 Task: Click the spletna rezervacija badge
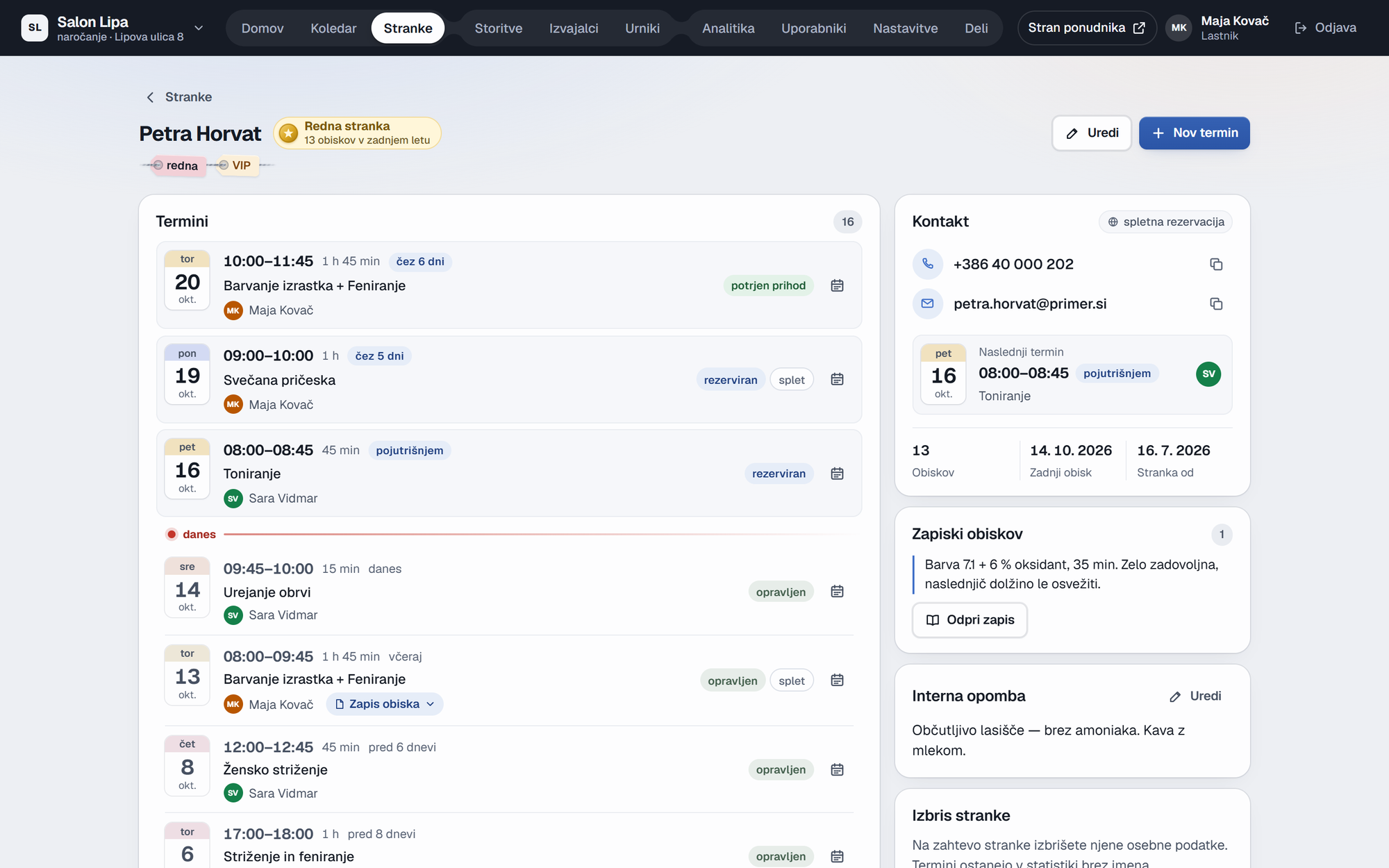click(1166, 222)
